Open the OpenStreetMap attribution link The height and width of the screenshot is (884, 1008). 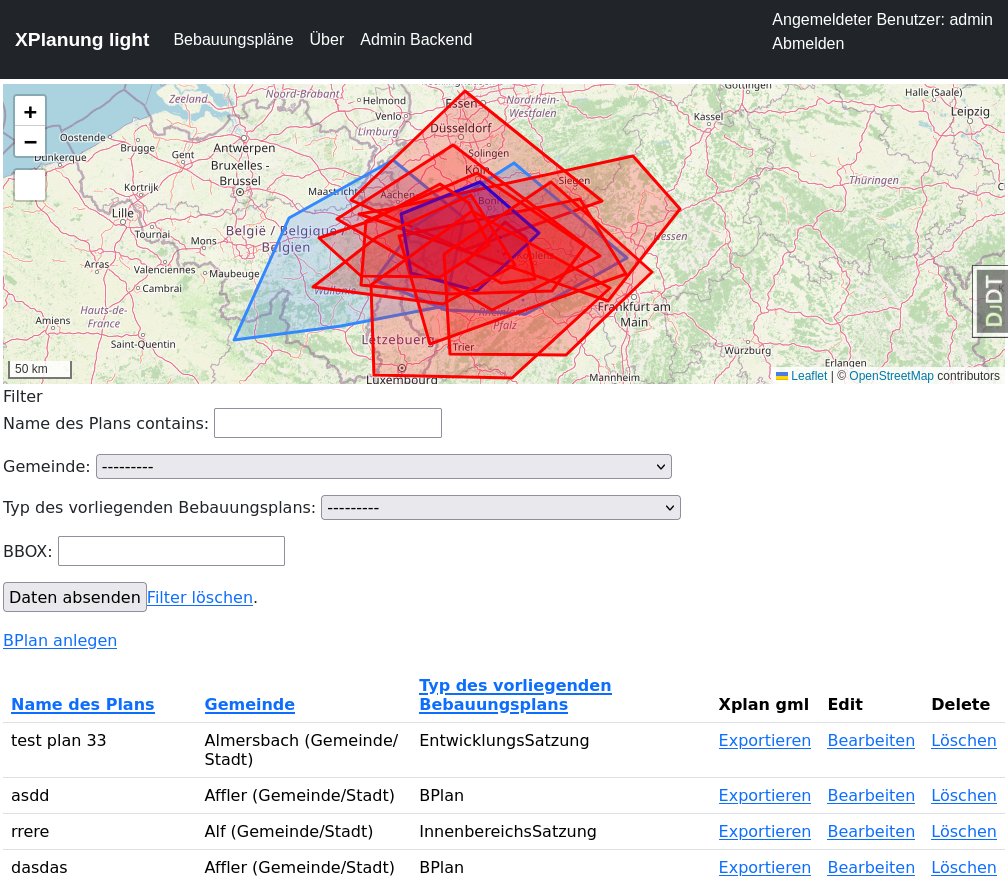pos(891,376)
